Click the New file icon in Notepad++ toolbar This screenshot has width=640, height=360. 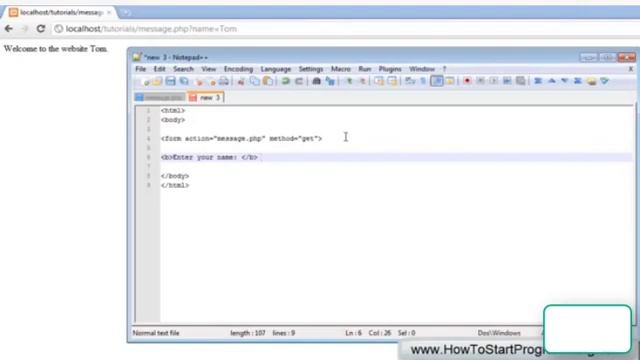click(145, 82)
